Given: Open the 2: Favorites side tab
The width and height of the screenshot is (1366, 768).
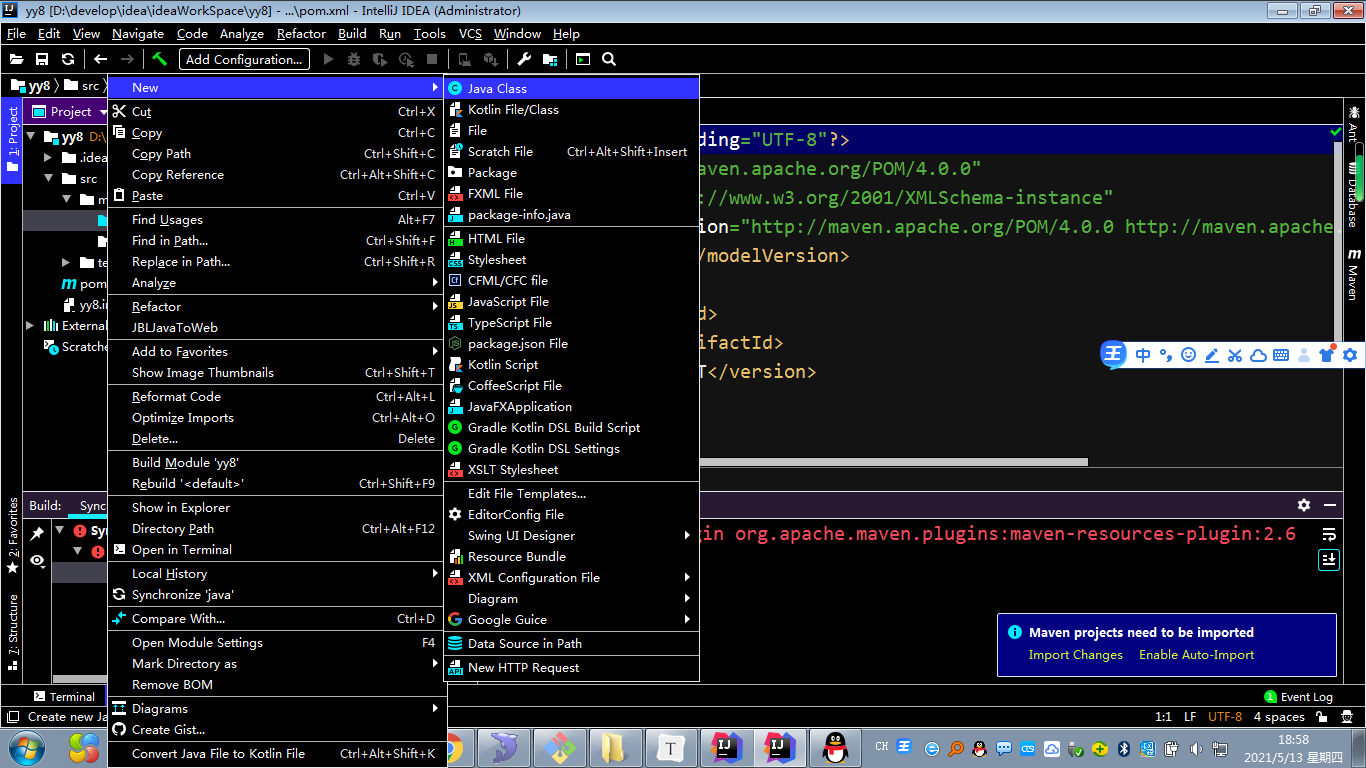Looking at the screenshot, I should pyautogui.click(x=12, y=536).
